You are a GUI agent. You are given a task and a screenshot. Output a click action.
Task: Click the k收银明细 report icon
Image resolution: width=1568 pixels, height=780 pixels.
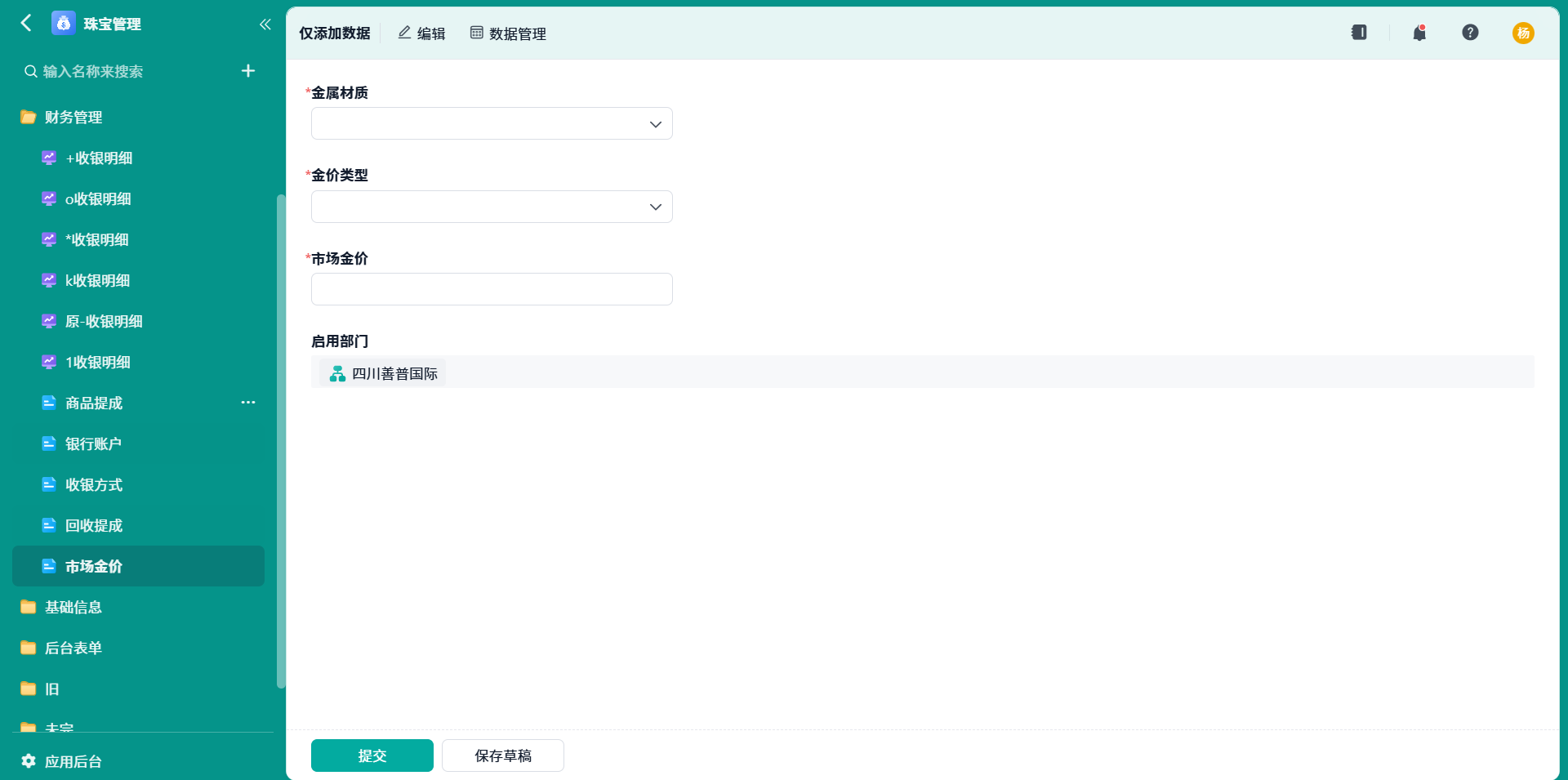[49, 280]
